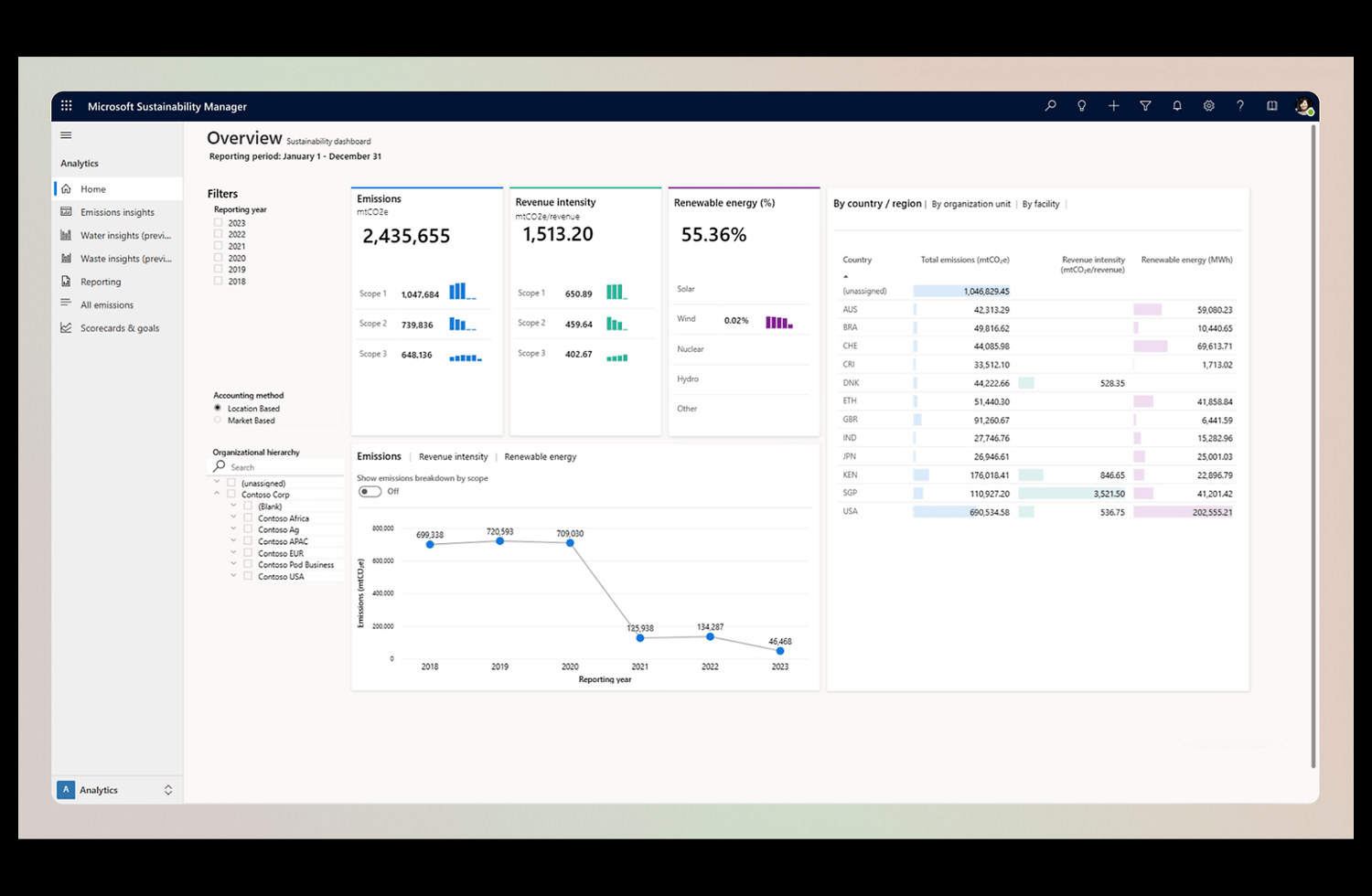Click the help question mark icon
1372x896 pixels.
(x=1240, y=106)
